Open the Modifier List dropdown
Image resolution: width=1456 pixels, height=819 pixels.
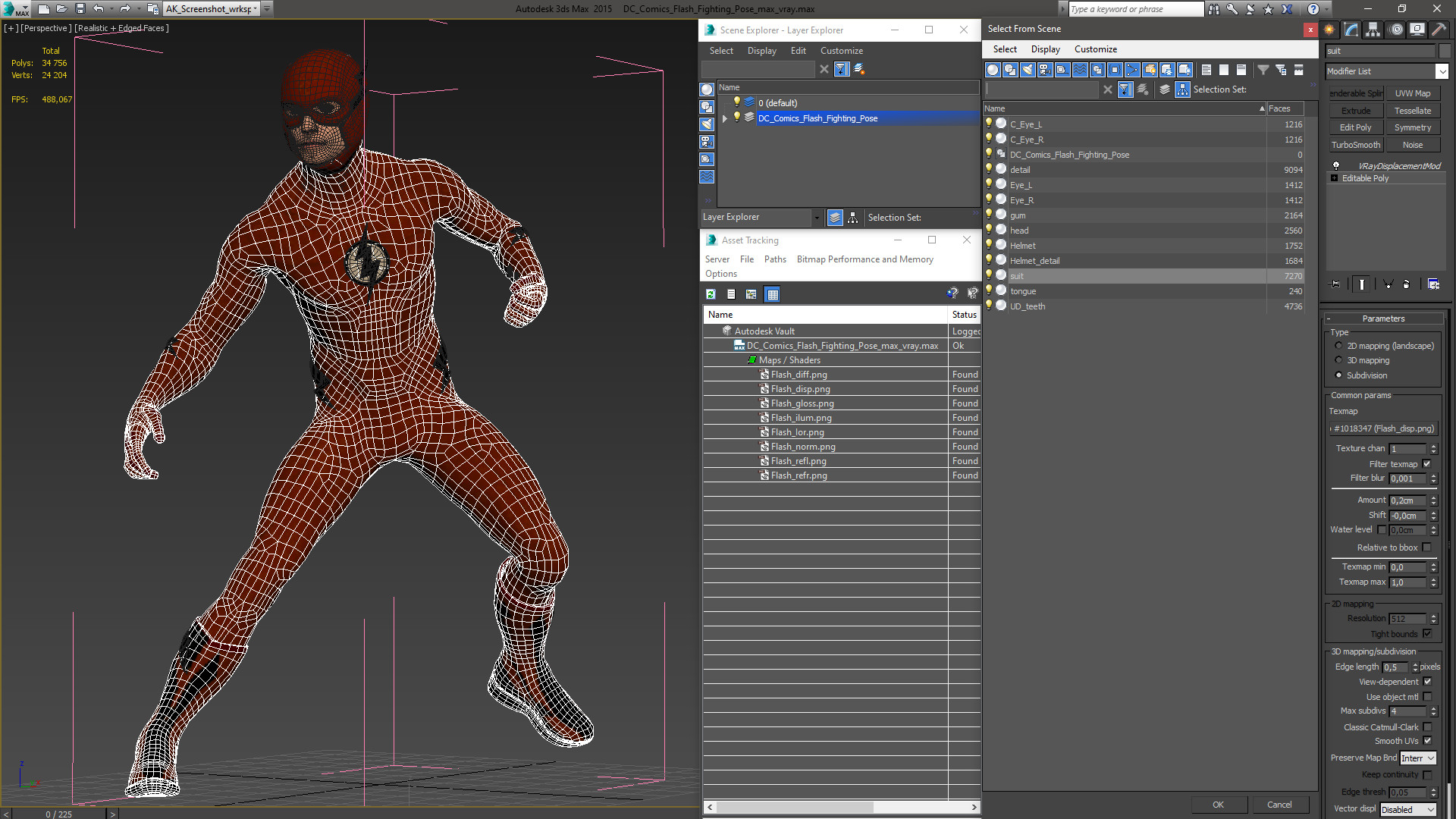pos(1442,71)
